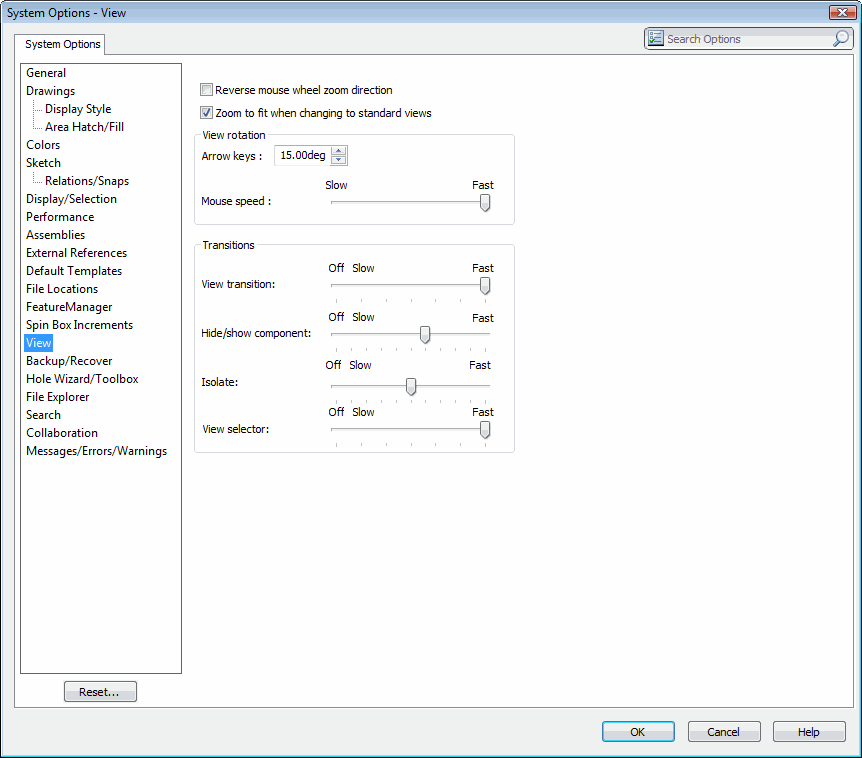Image resolution: width=862 pixels, height=758 pixels.
Task: Open File Locations category
Action: click(62, 289)
